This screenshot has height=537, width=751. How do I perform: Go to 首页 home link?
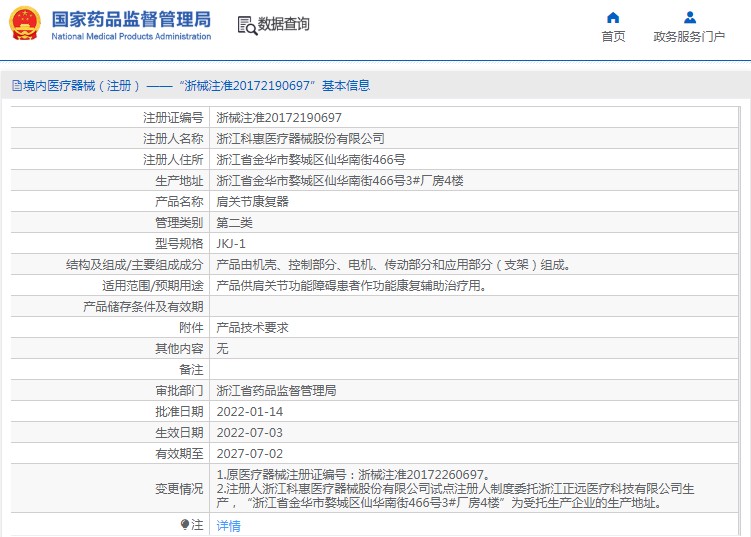tap(614, 36)
